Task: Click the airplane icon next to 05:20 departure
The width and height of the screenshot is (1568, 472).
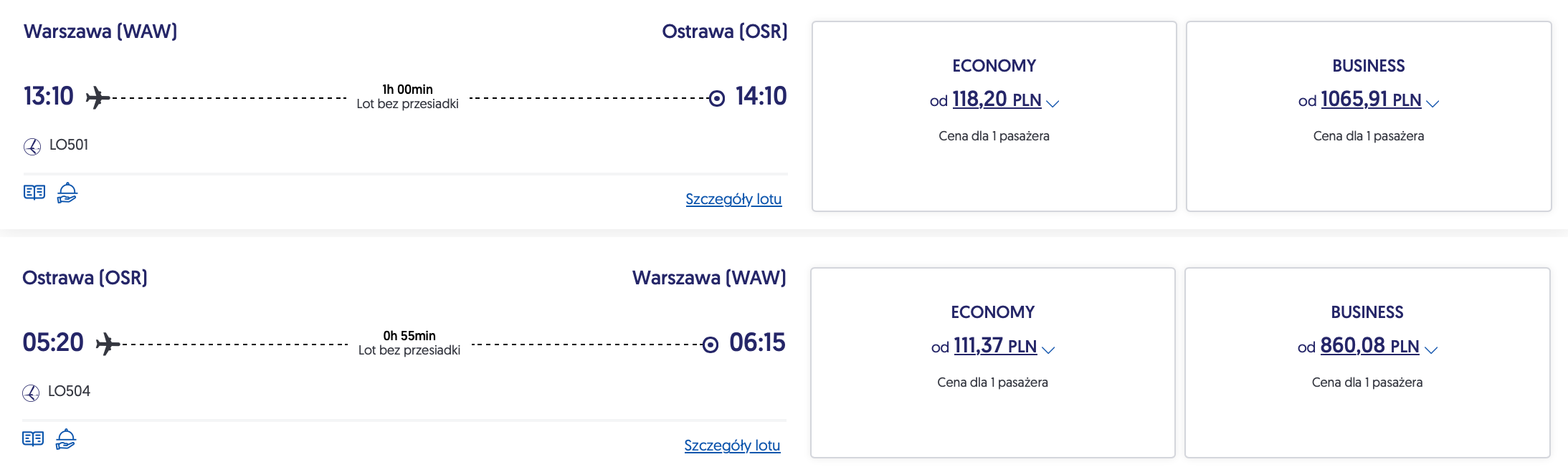Action: pos(108,344)
